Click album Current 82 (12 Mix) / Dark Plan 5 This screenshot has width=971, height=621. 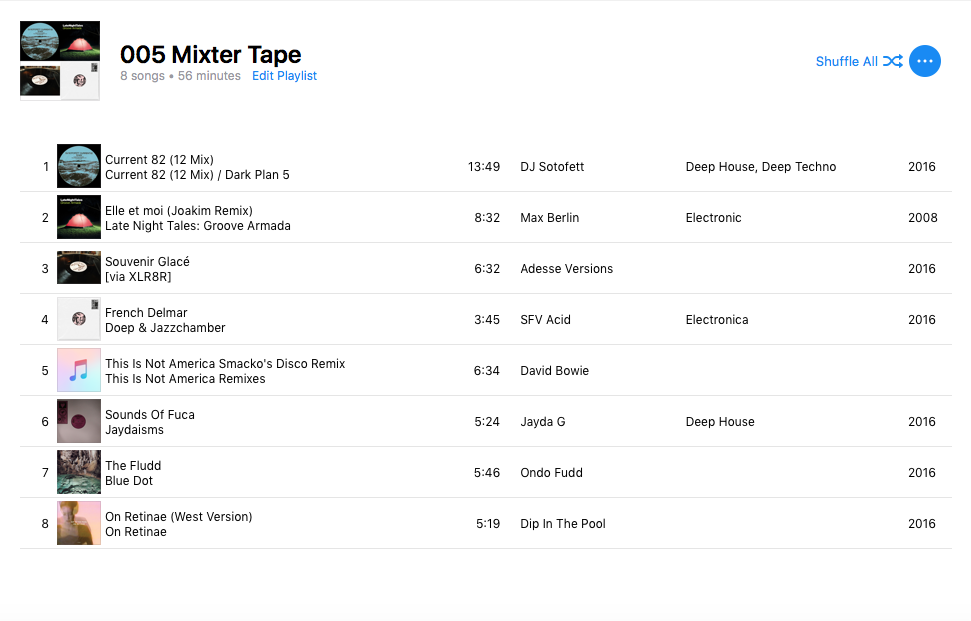[x=197, y=175]
